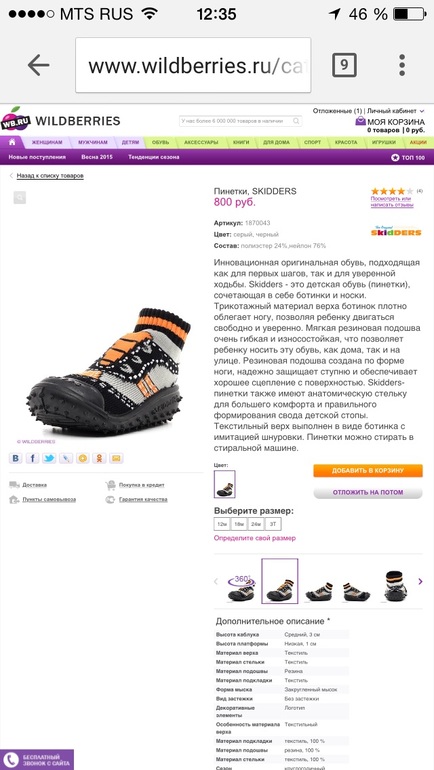The height and width of the screenshot is (770, 434).
Task: Share product via Facebook icon
Action: pyautogui.click(x=32, y=458)
